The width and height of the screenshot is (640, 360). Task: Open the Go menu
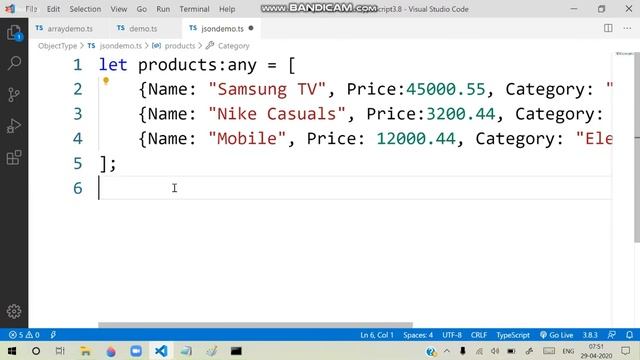point(142,9)
